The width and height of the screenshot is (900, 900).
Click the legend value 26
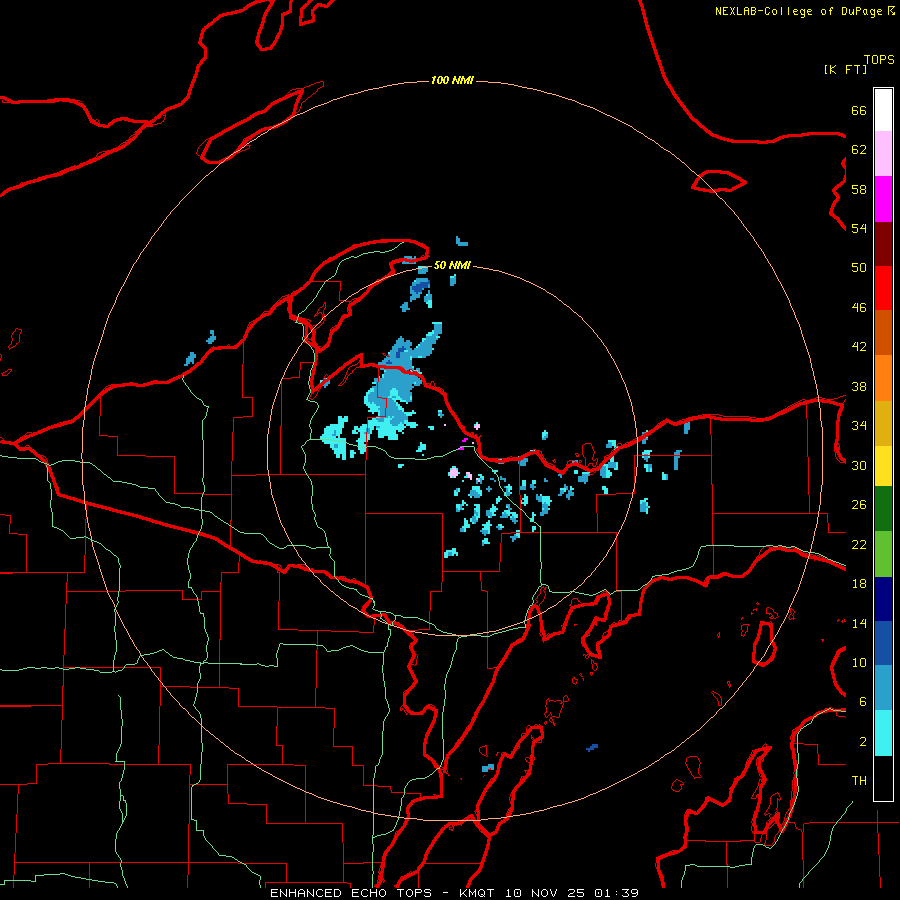(859, 505)
